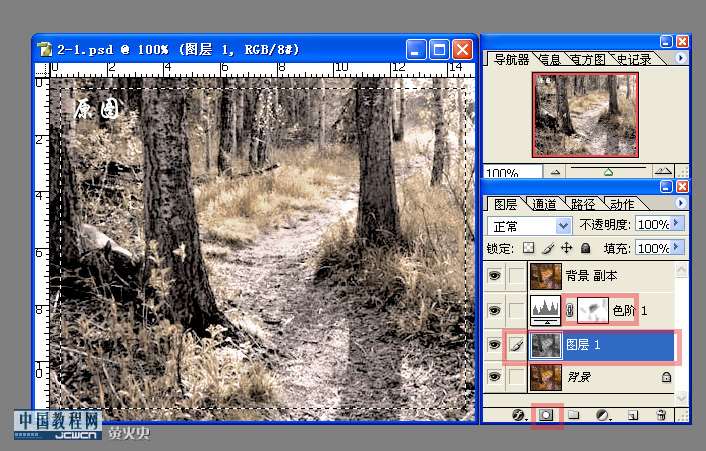706x451 pixels.
Task: Create a new layer with the page icon
Action: click(x=633, y=415)
